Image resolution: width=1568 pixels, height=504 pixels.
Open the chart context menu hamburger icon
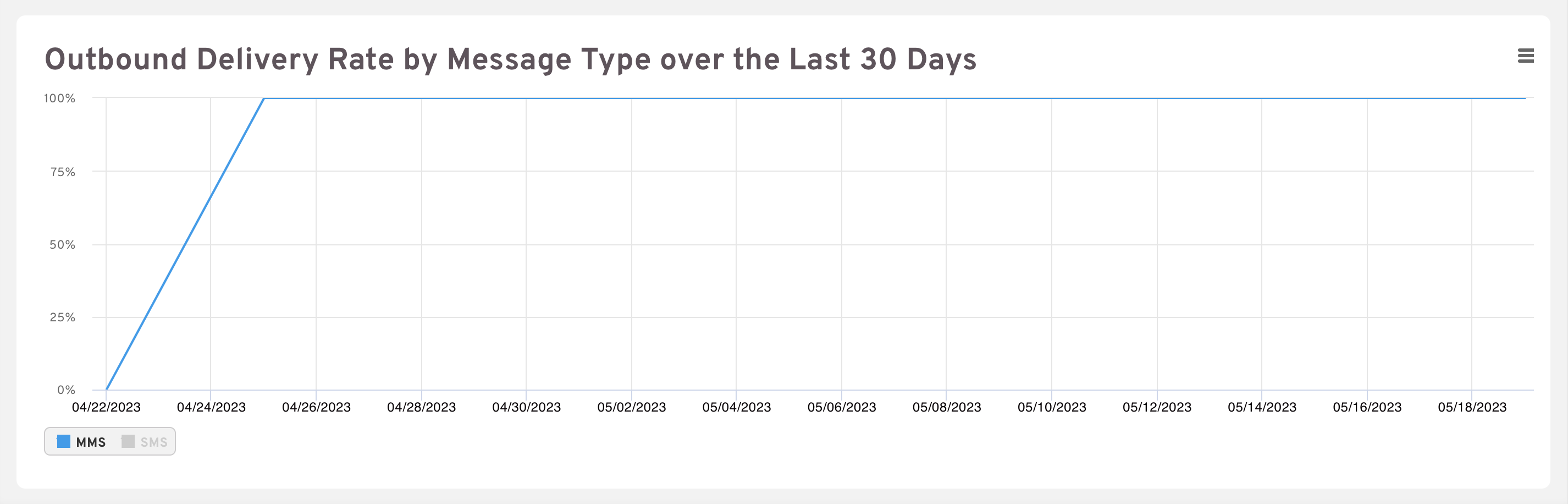click(1525, 56)
